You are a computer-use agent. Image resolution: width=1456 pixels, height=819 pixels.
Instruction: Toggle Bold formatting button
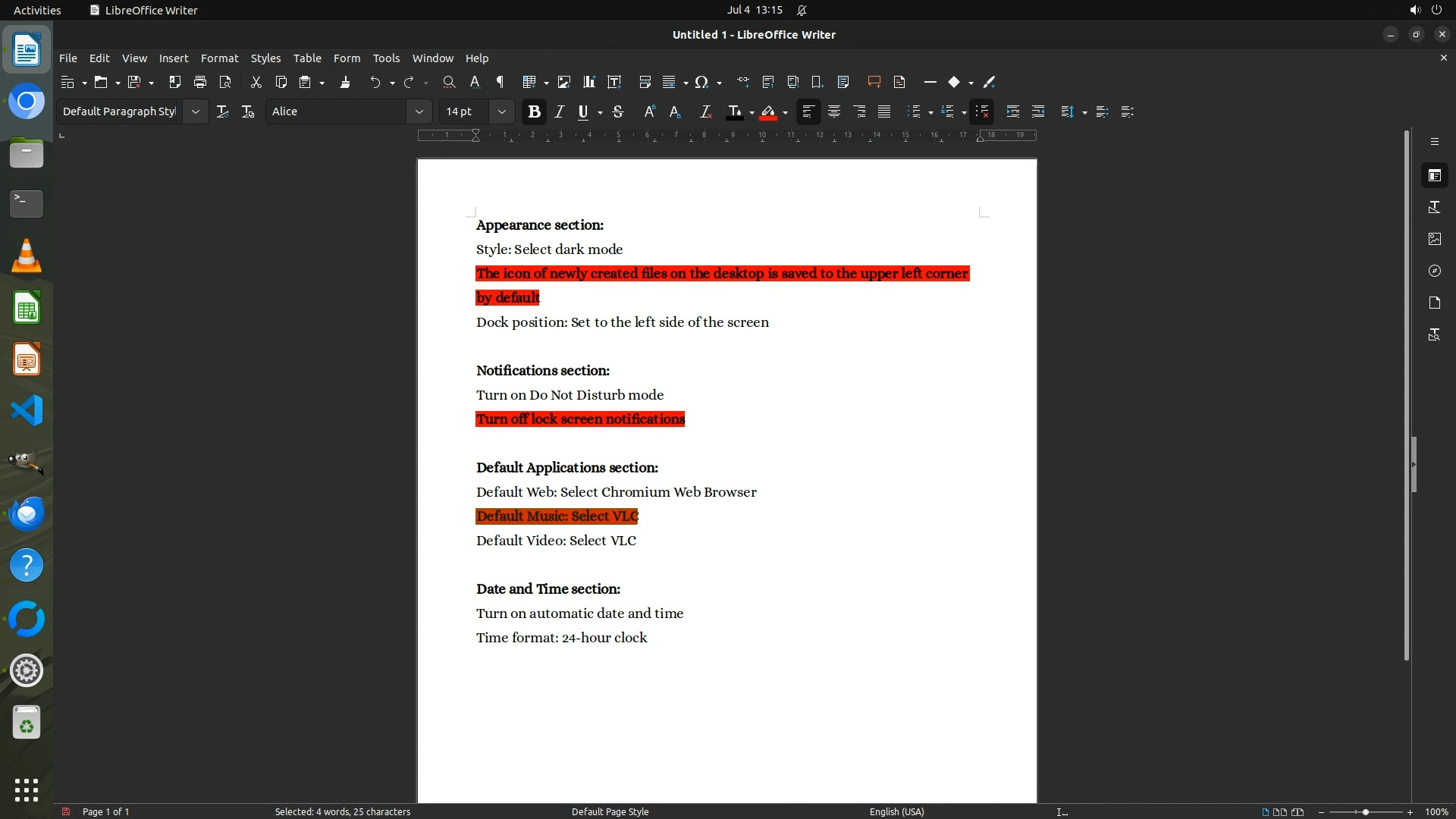(x=534, y=111)
